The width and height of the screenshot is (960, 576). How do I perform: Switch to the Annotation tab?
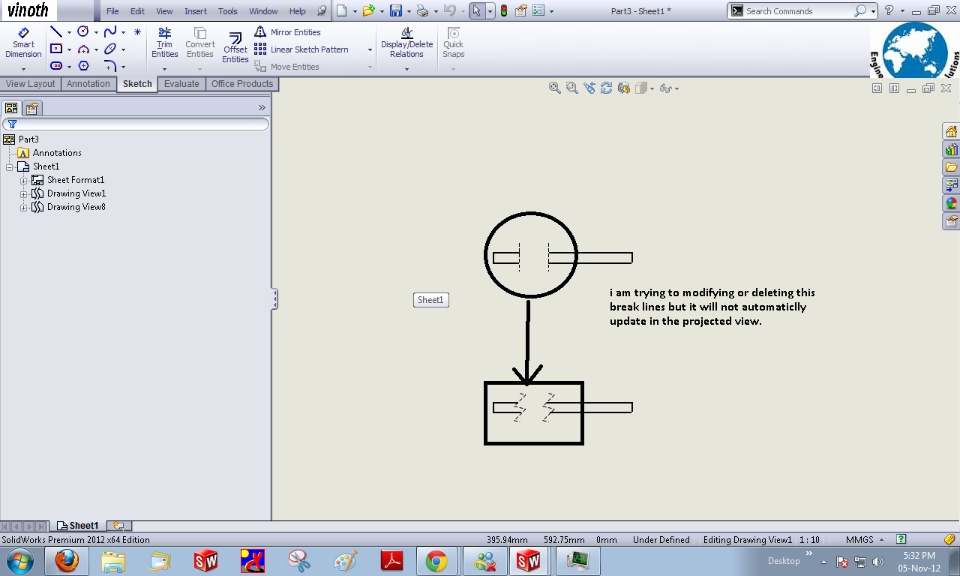coord(88,84)
